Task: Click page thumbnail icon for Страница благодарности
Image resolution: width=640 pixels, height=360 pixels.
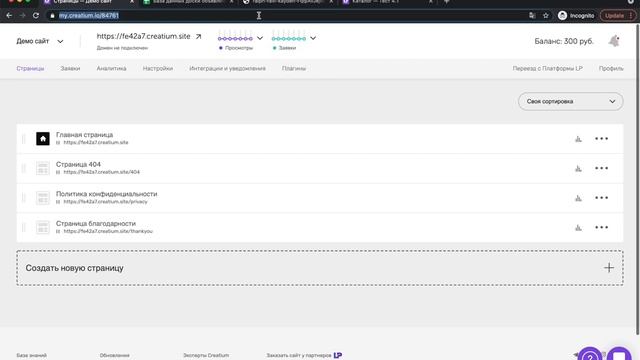Action: [x=43, y=227]
